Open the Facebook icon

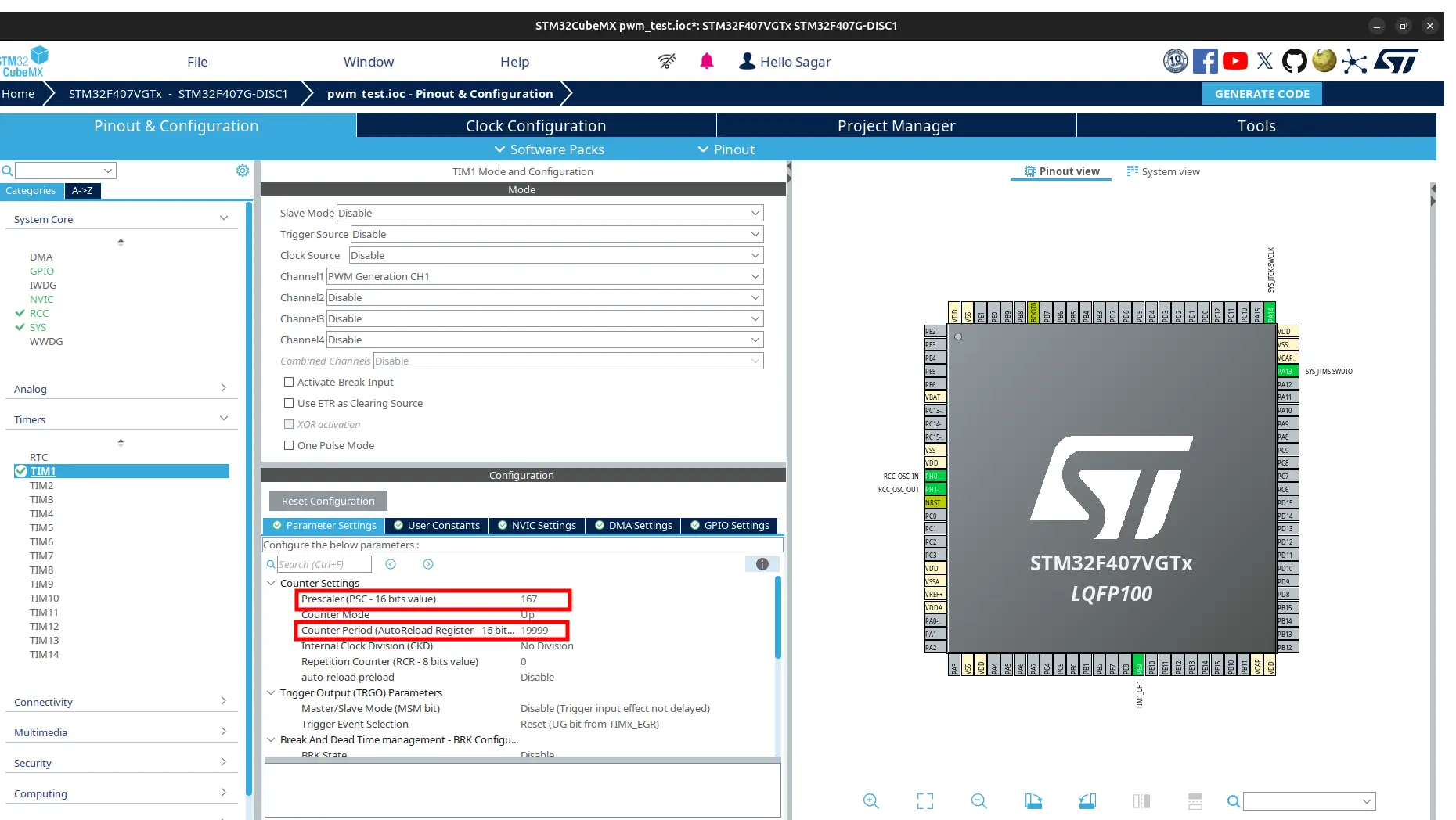click(x=1206, y=61)
